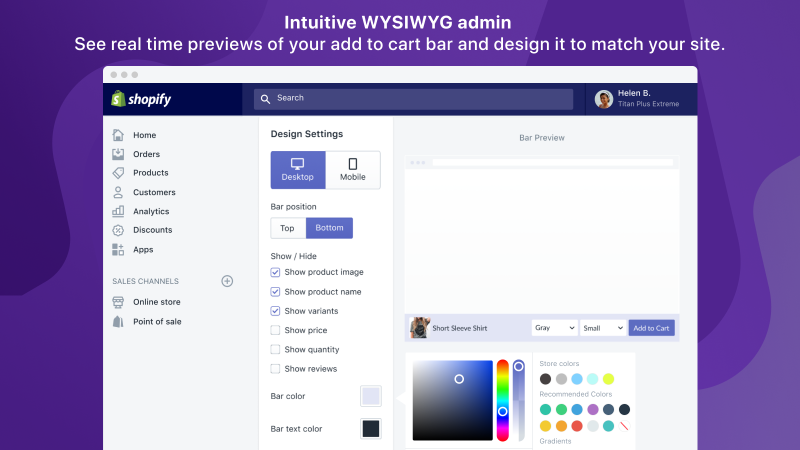
Task: Click the Discounts percent icon
Action: 118,230
